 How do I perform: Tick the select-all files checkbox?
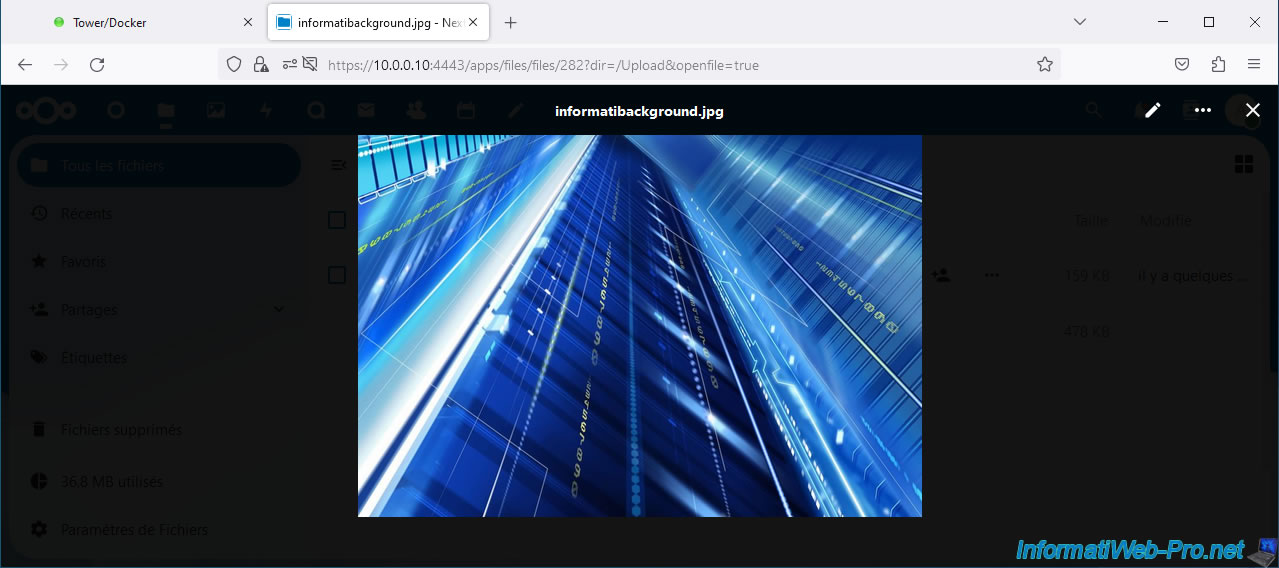point(337,220)
